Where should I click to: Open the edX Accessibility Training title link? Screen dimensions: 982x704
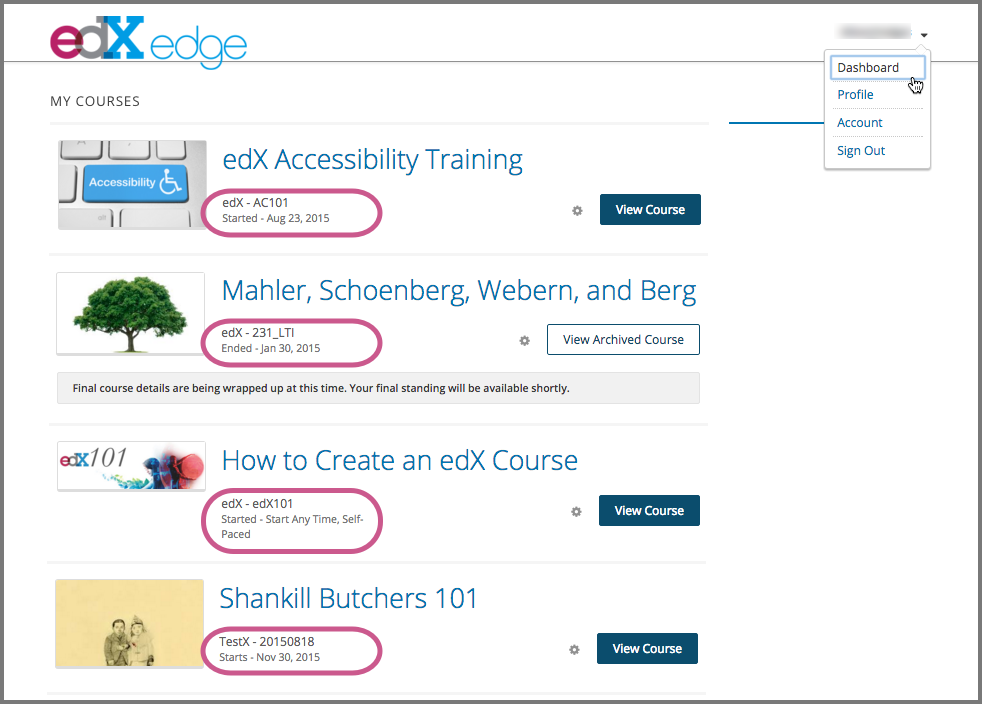tap(373, 160)
